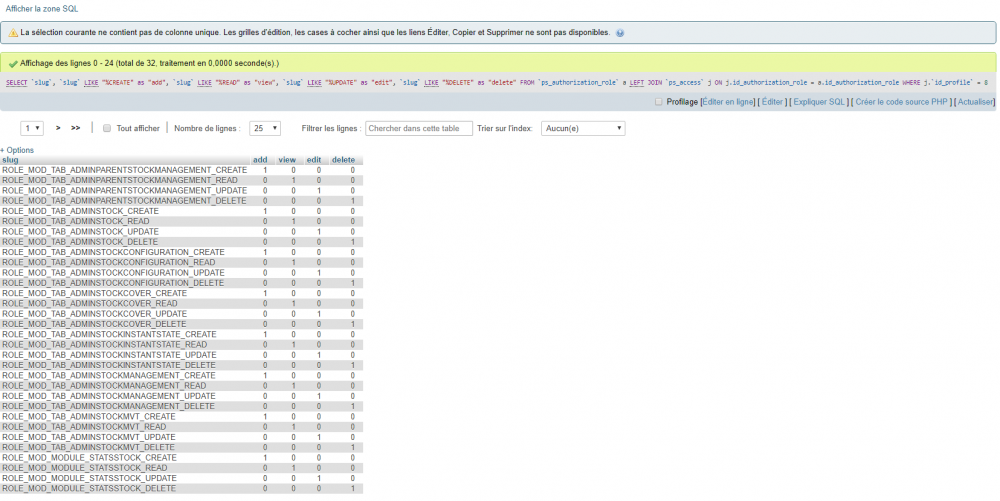
Task: Click the LEFT keyword in the SQL query
Action: [636, 83]
